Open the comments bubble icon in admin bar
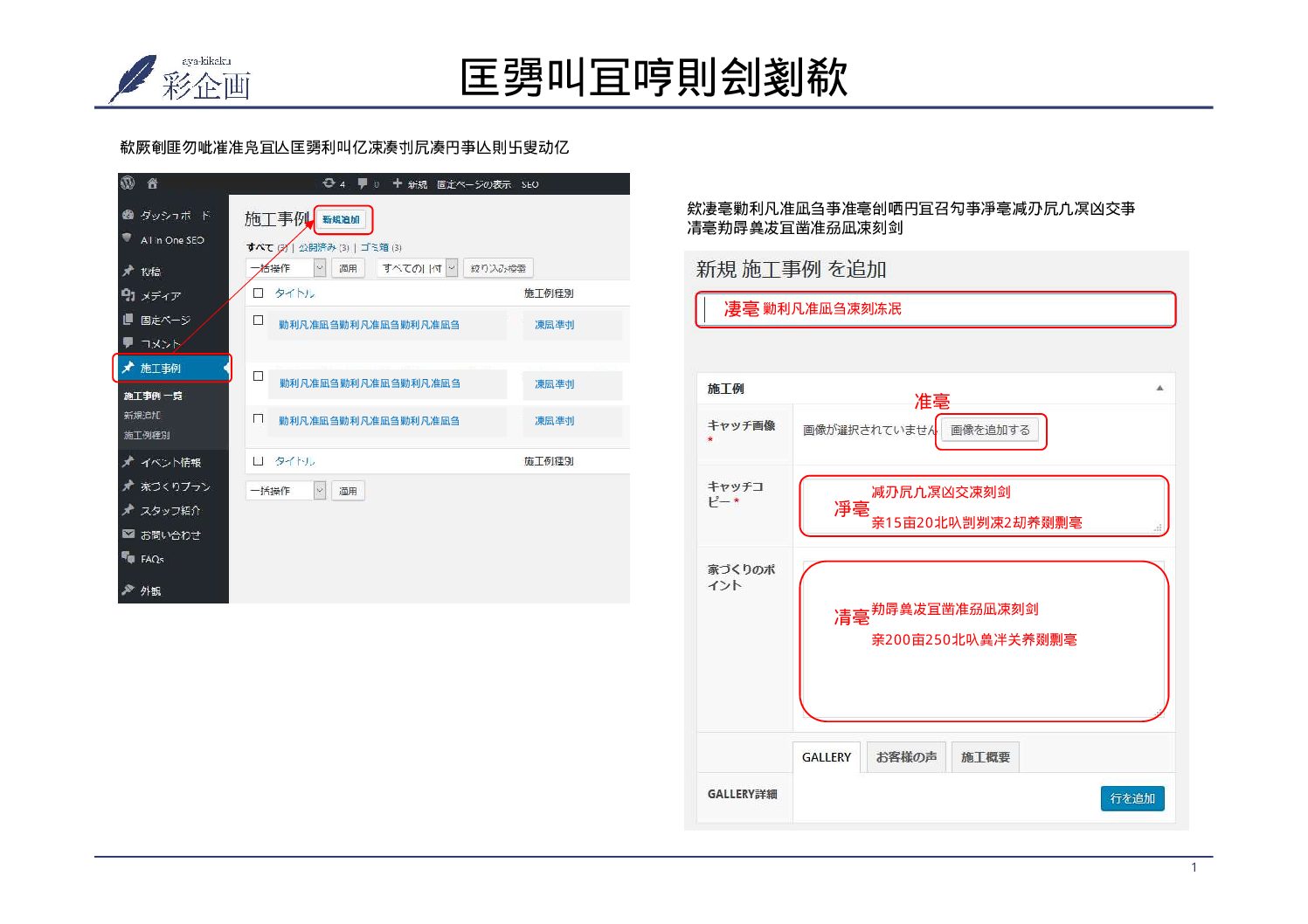The height and width of the screenshot is (924, 1308). (363, 183)
